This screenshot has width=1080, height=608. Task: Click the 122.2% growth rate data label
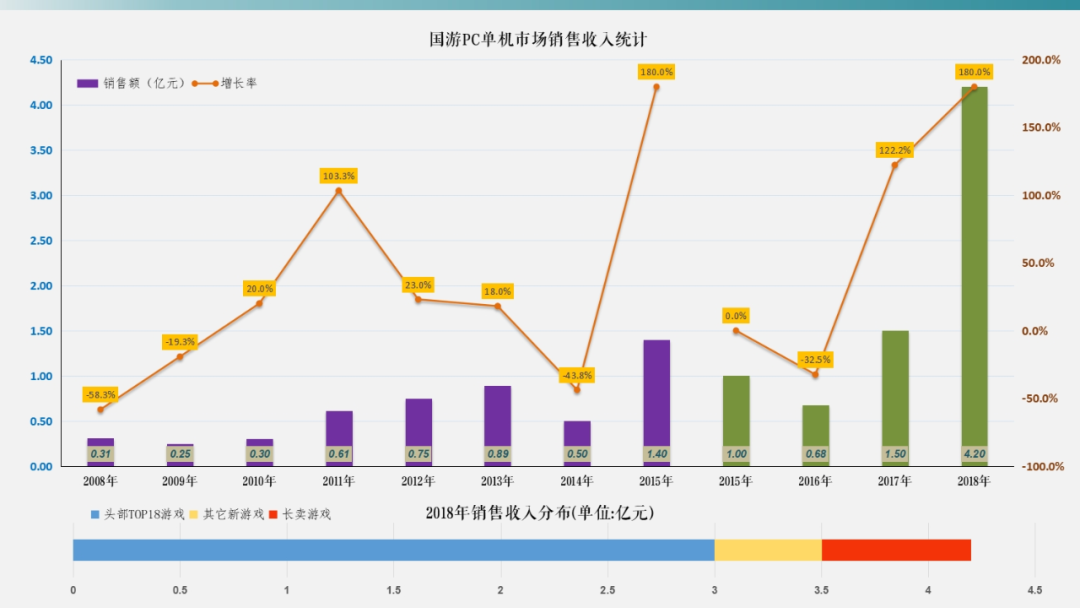coord(895,150)
